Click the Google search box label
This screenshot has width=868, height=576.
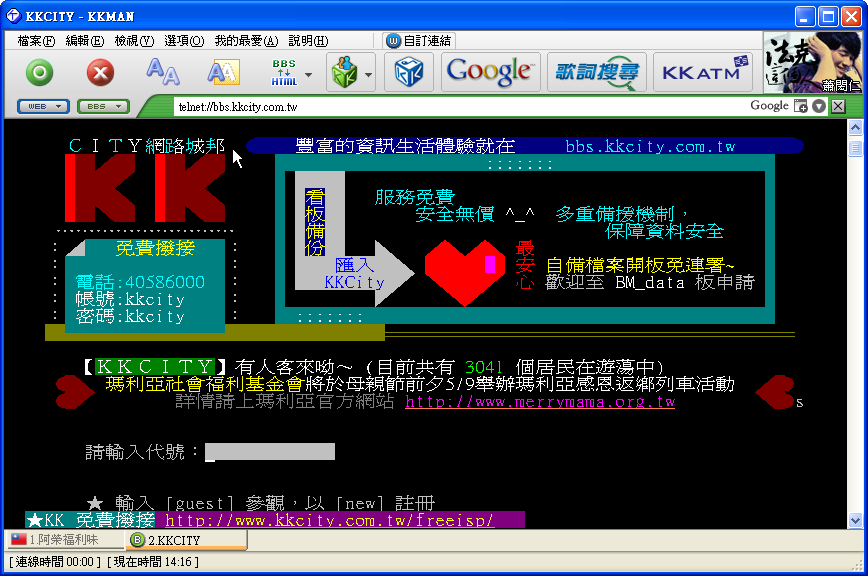[769, 106]
